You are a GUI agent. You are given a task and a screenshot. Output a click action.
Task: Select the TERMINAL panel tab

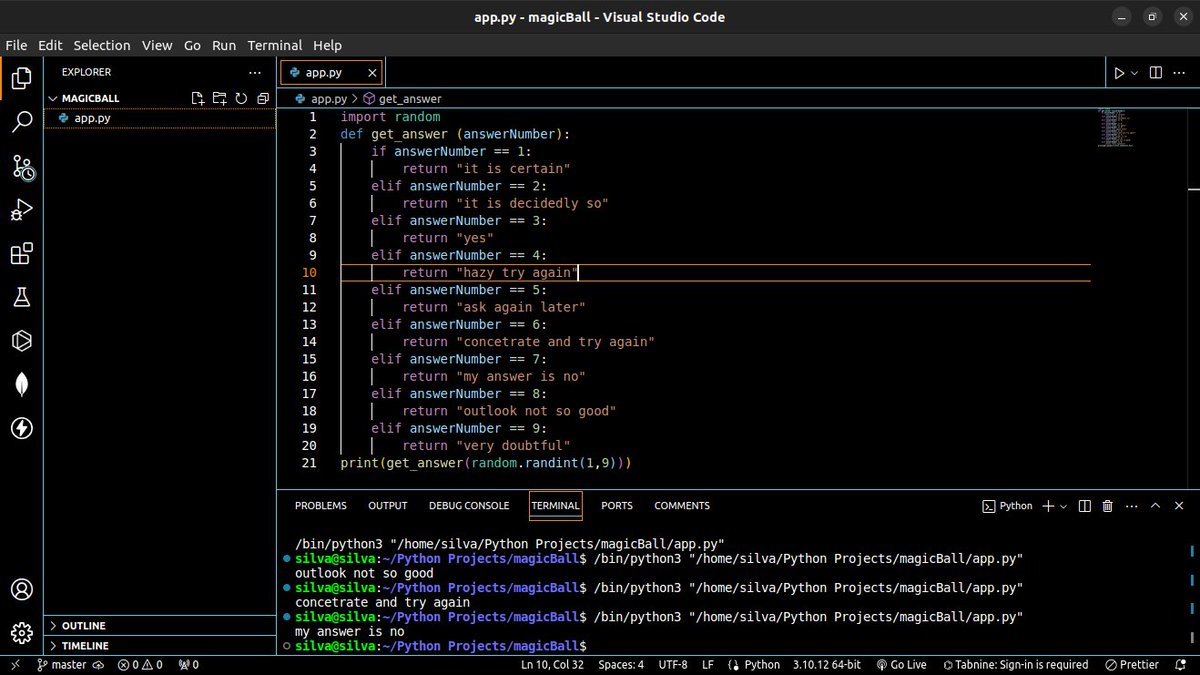coord(555,506)
